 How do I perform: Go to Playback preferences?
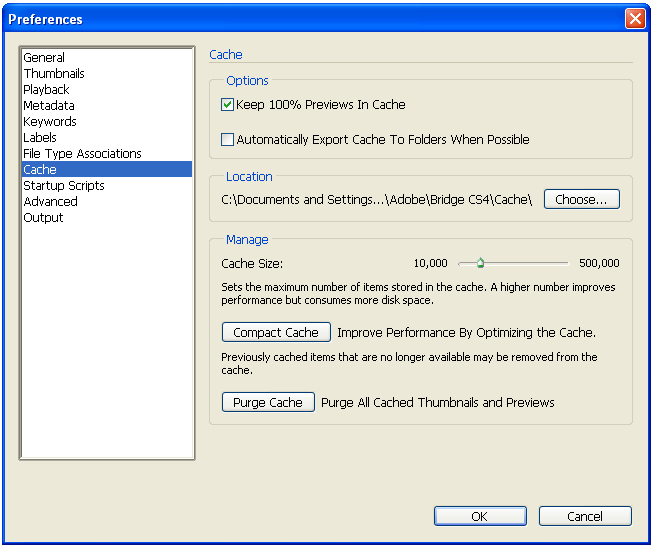coord(46,90)
